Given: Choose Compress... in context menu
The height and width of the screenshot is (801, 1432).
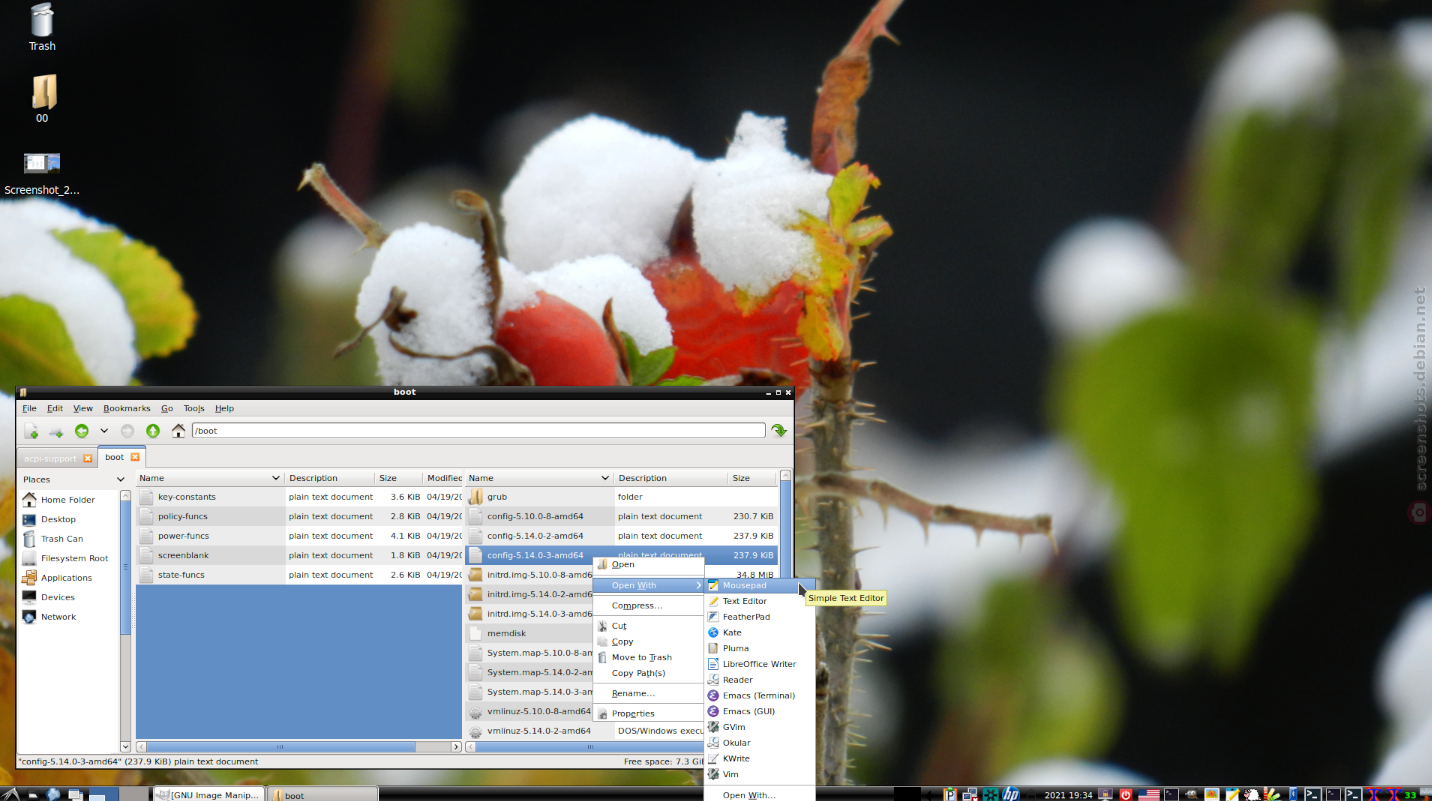Looking at the screenshot, I should tap(648, 606).
